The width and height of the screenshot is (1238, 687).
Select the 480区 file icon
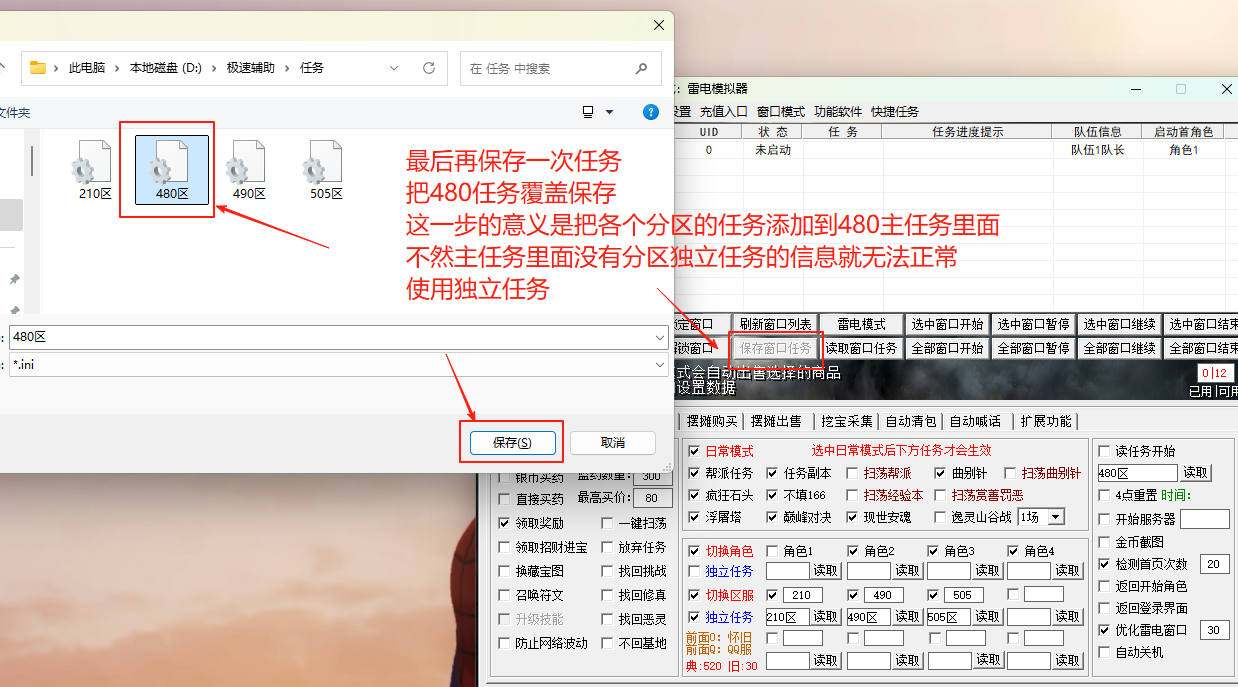pyautogui.click(x=172, y=170)
